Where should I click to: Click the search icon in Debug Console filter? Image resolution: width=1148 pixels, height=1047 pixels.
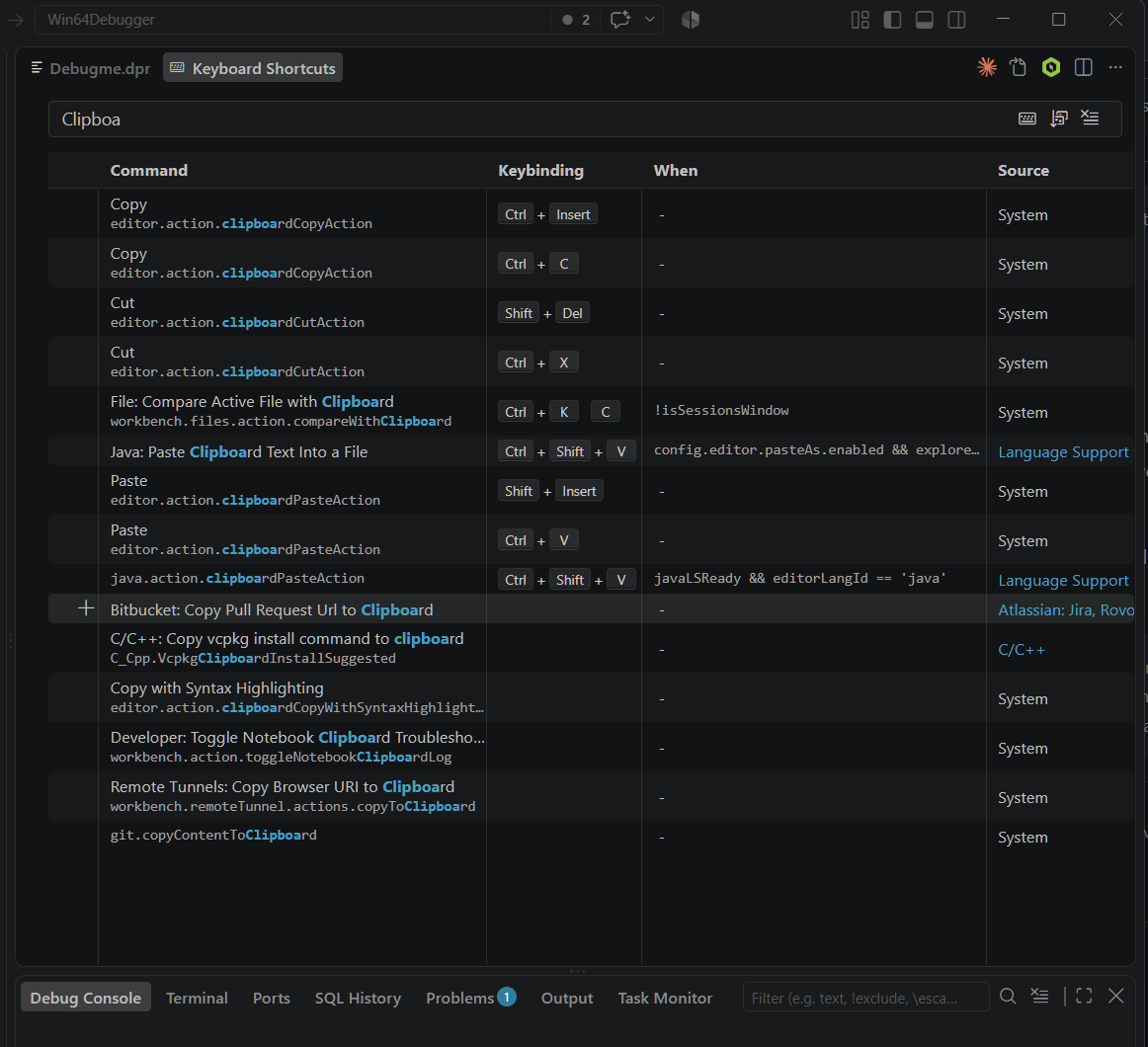click(1008, 997)
